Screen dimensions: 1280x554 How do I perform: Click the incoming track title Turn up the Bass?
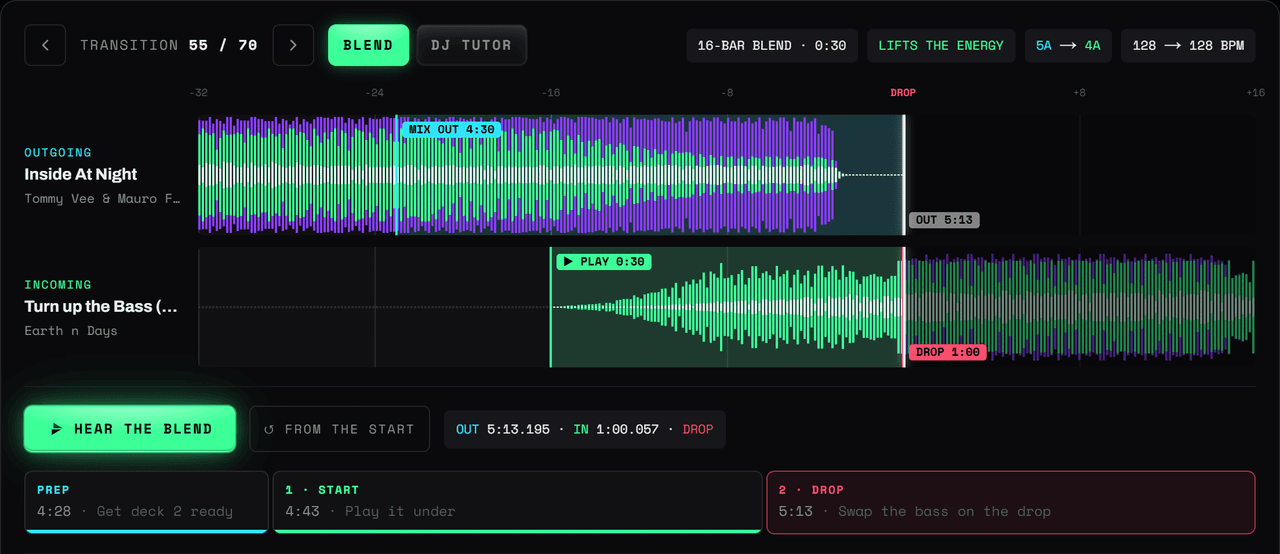[x=102, y=306]
